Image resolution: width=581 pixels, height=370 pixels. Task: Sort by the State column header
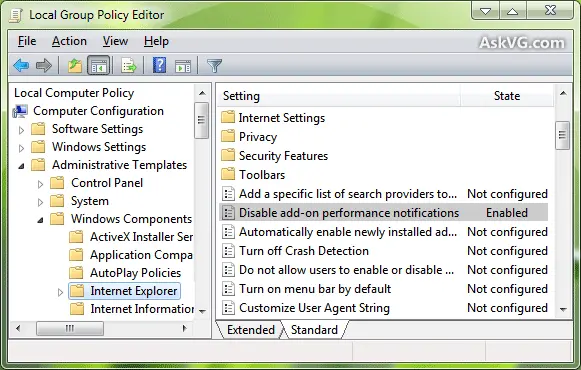(507, 96)
